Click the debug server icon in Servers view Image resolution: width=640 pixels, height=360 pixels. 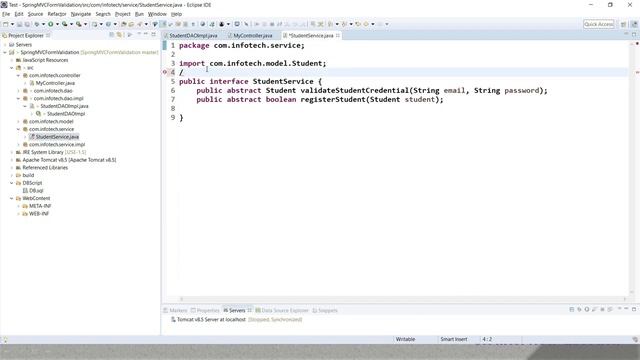coord(579,310)
